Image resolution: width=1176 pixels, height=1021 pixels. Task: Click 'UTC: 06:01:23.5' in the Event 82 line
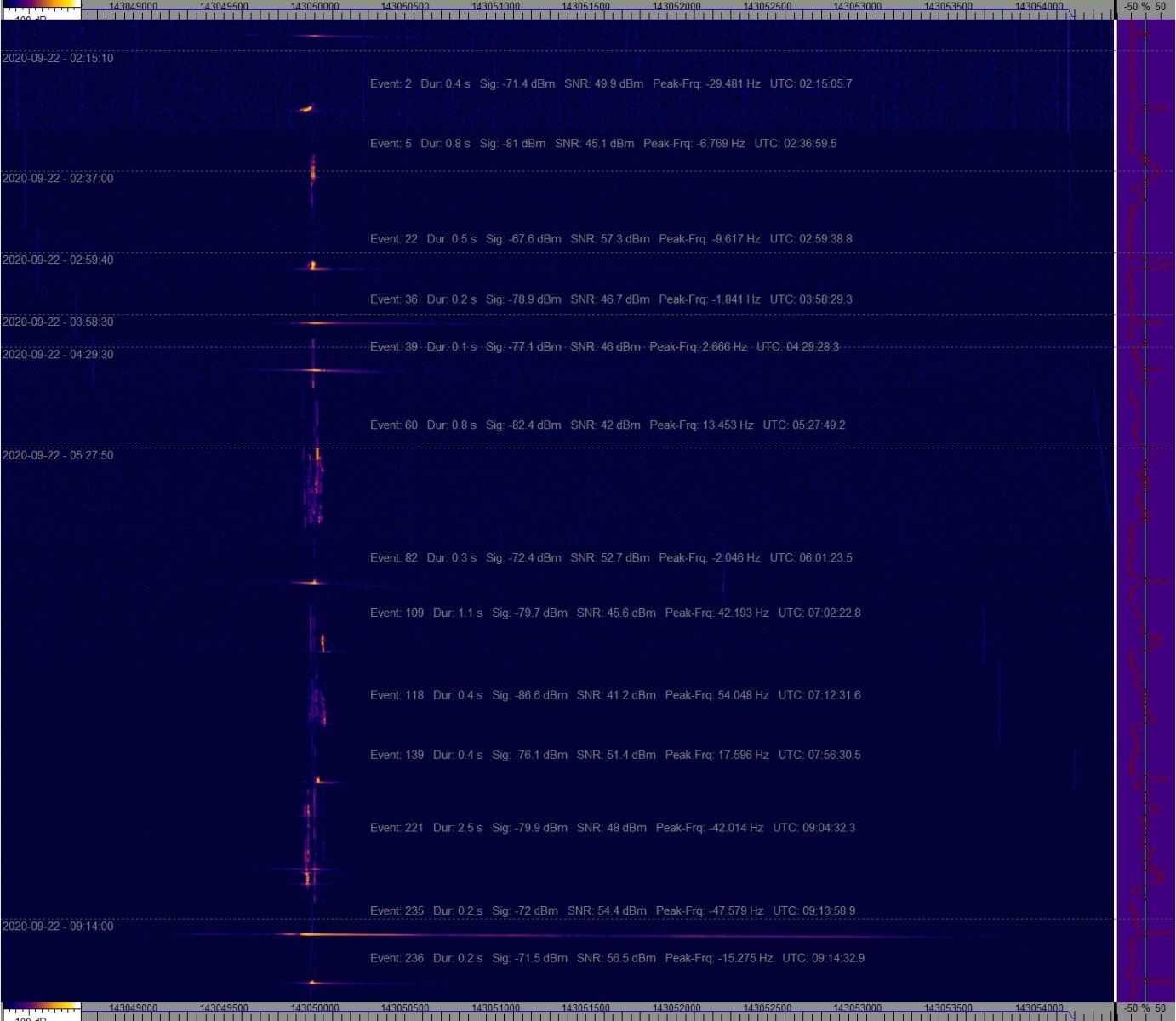point(811,557)
